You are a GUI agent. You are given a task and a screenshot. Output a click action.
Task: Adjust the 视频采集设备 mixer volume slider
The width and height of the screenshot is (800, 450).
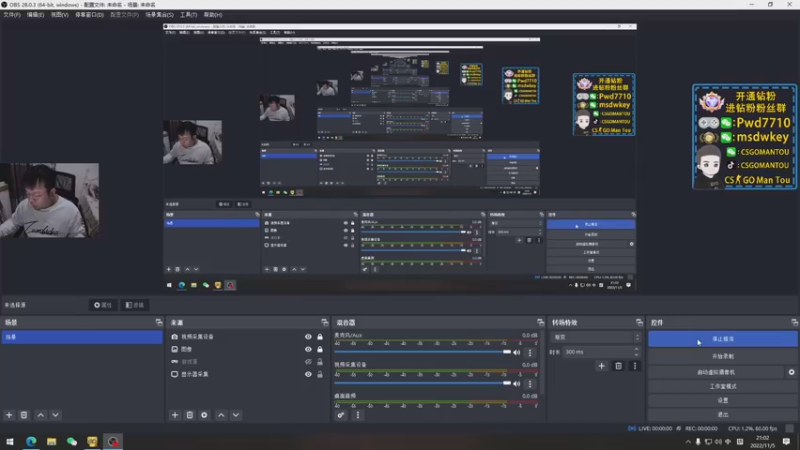click(422, 383)
